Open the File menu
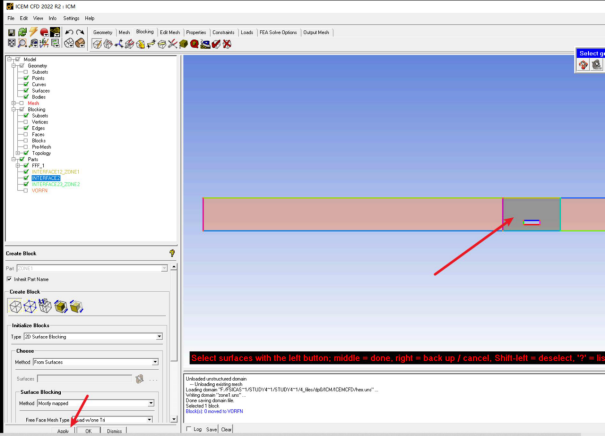The image size is (605, 437). tap(11, 18)
